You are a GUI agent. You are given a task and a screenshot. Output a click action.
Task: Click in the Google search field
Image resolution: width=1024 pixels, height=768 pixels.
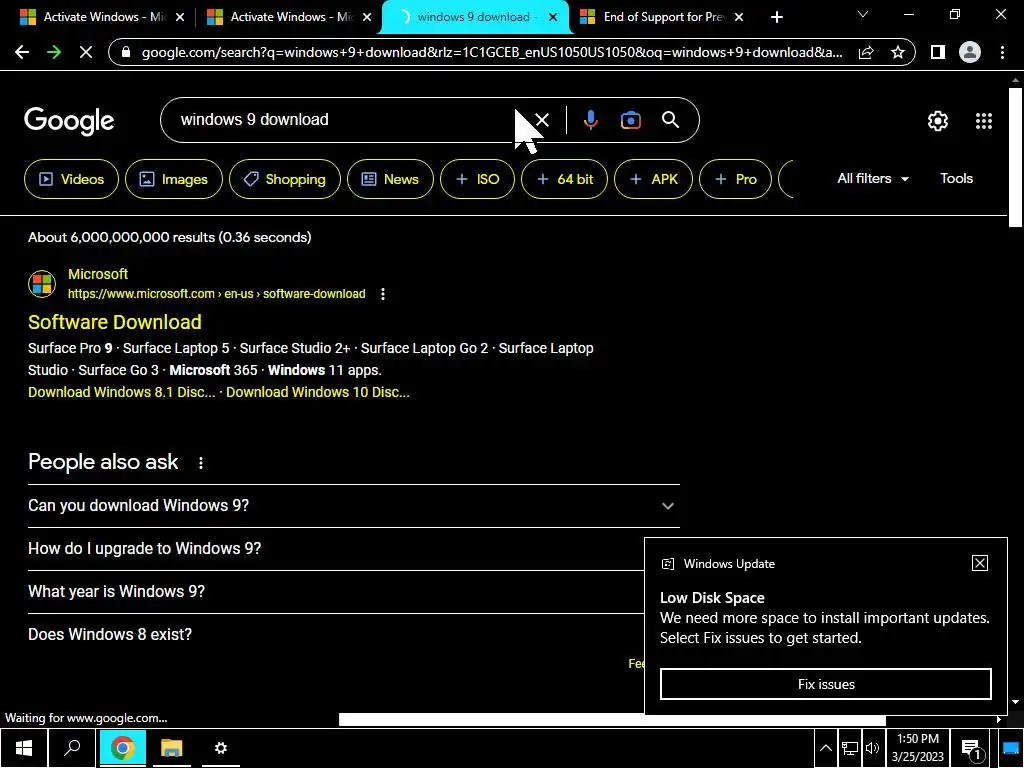pos(346,120)
